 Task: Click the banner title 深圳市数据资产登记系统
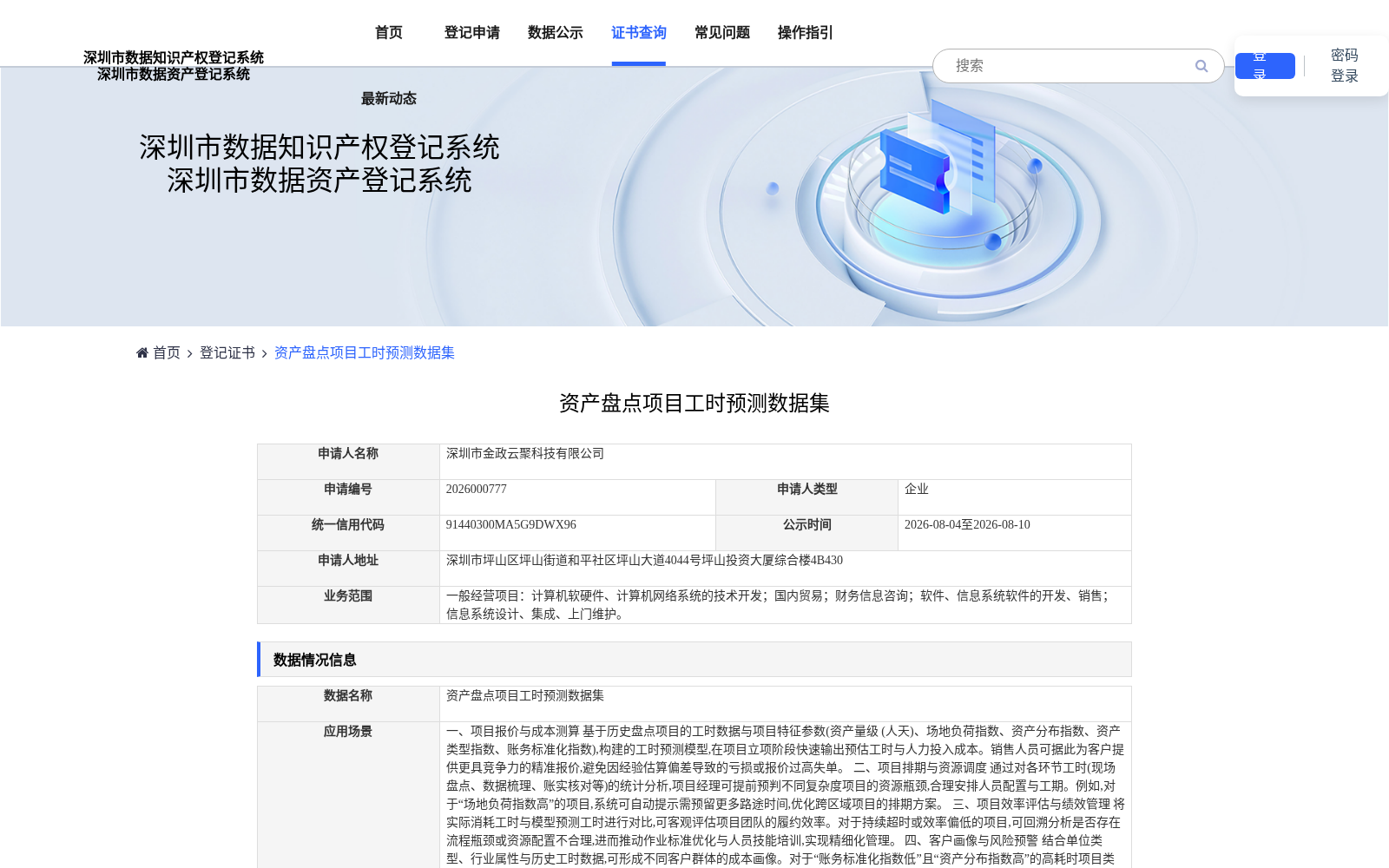(319, 181)
